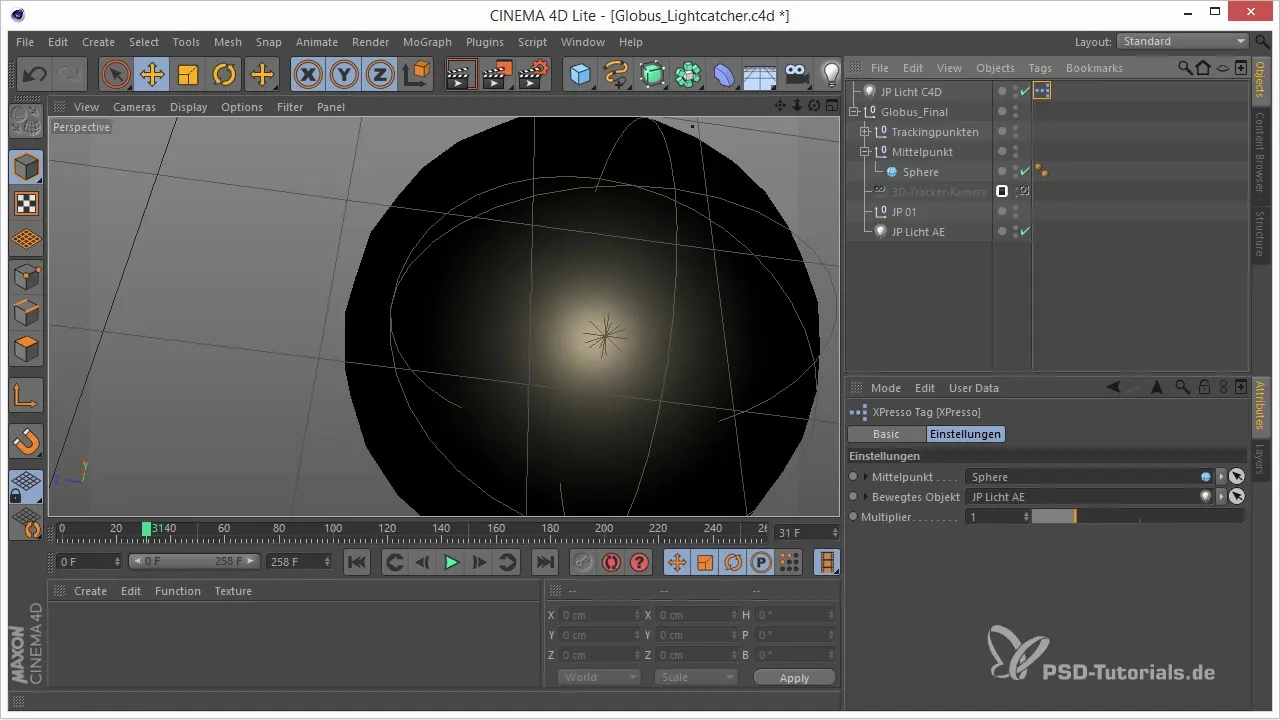Activate the Rotate tool
The image size is (1280, 720).
[x=224, y=74]
